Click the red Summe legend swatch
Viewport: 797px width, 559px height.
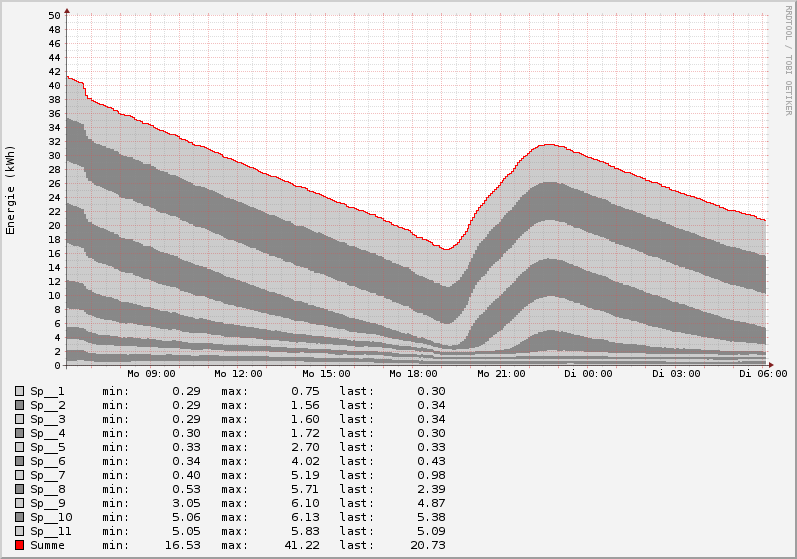pos(19,545)
